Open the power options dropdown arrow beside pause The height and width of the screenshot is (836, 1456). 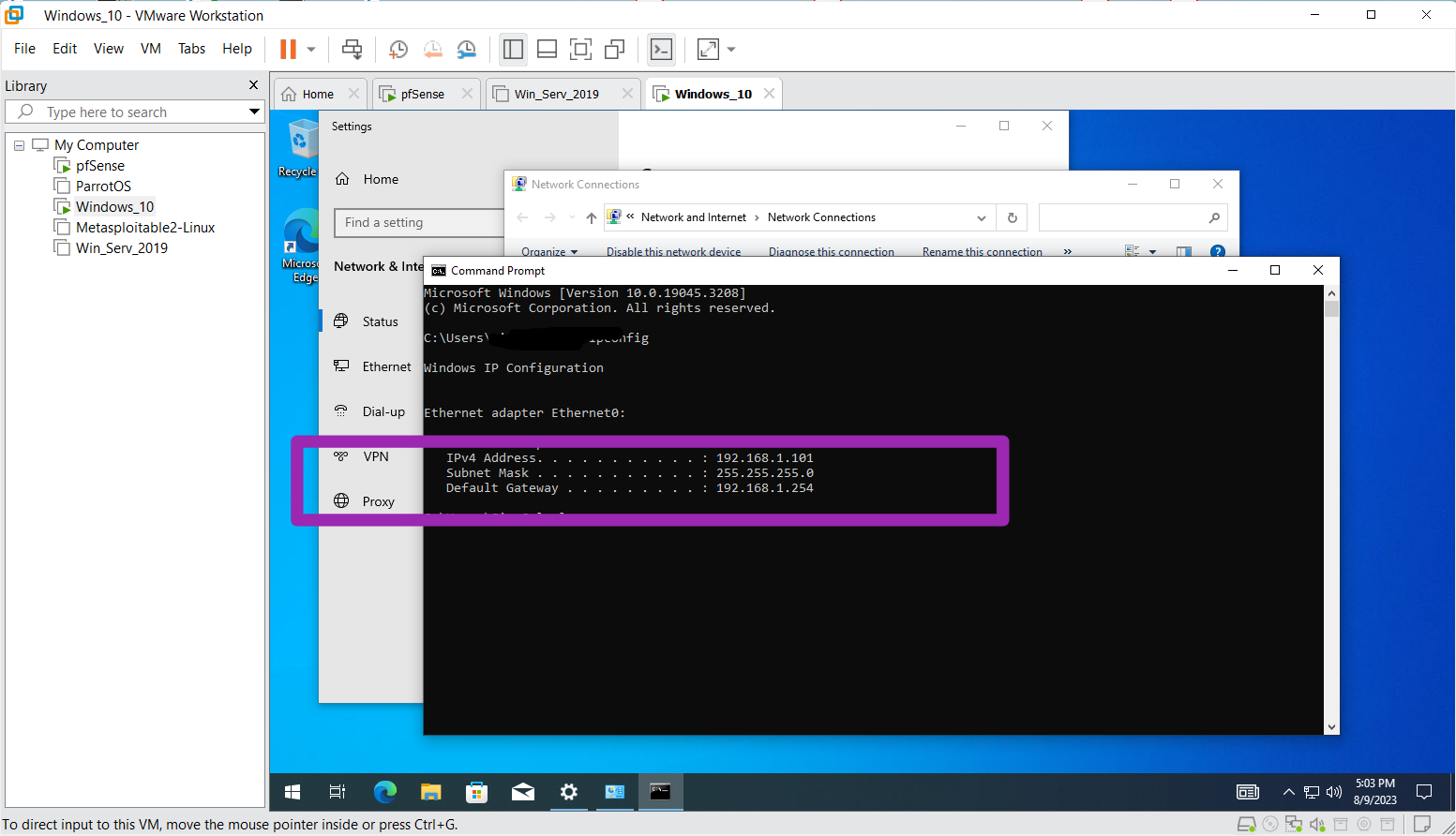pos(311,49)
